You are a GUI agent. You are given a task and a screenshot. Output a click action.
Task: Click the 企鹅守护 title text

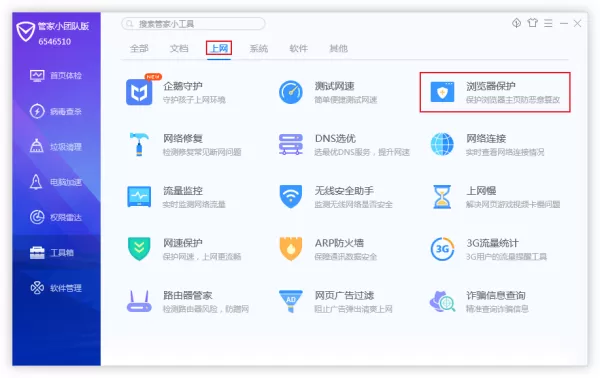(183, 86)
